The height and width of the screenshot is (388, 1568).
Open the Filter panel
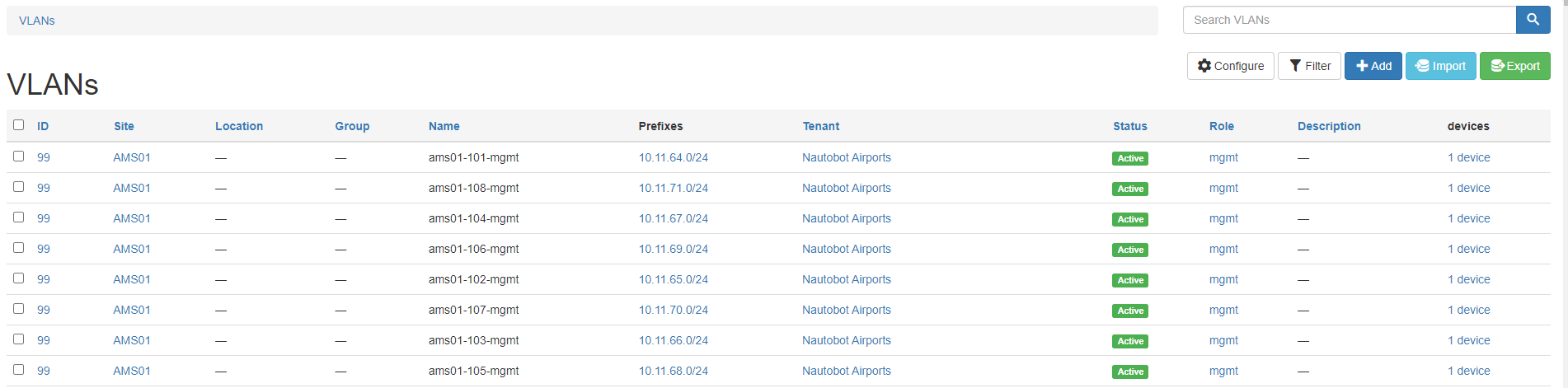(1309, 66)
